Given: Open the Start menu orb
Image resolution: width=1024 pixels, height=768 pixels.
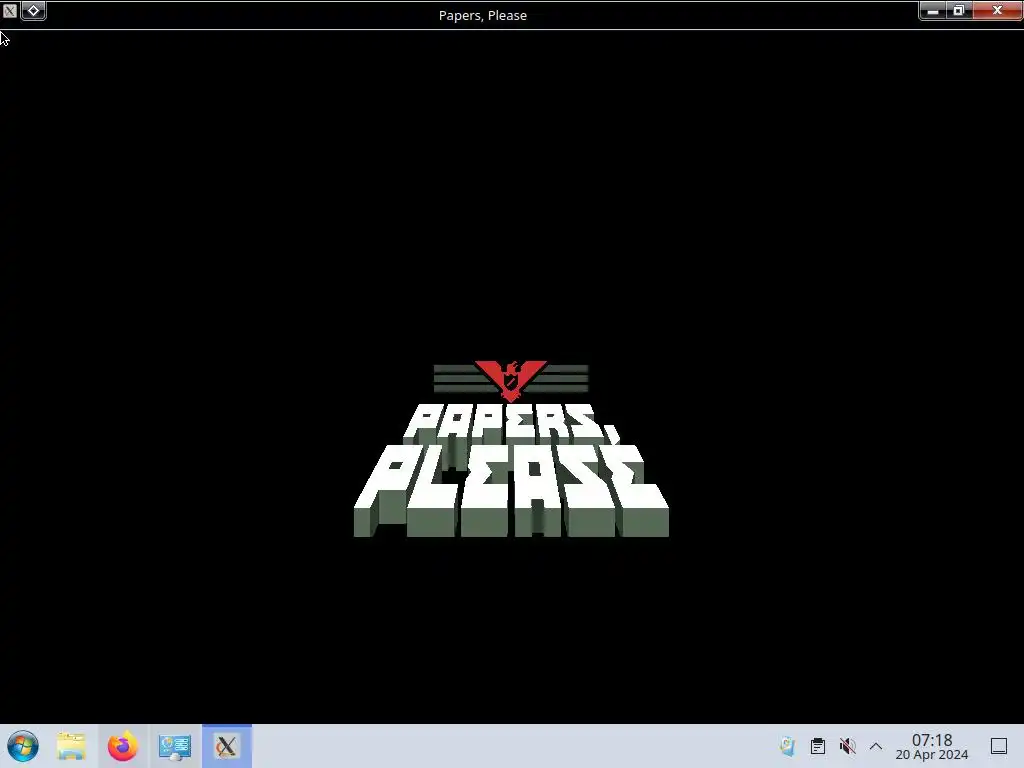Looking at the screenshot, I should tap(23, 746).
